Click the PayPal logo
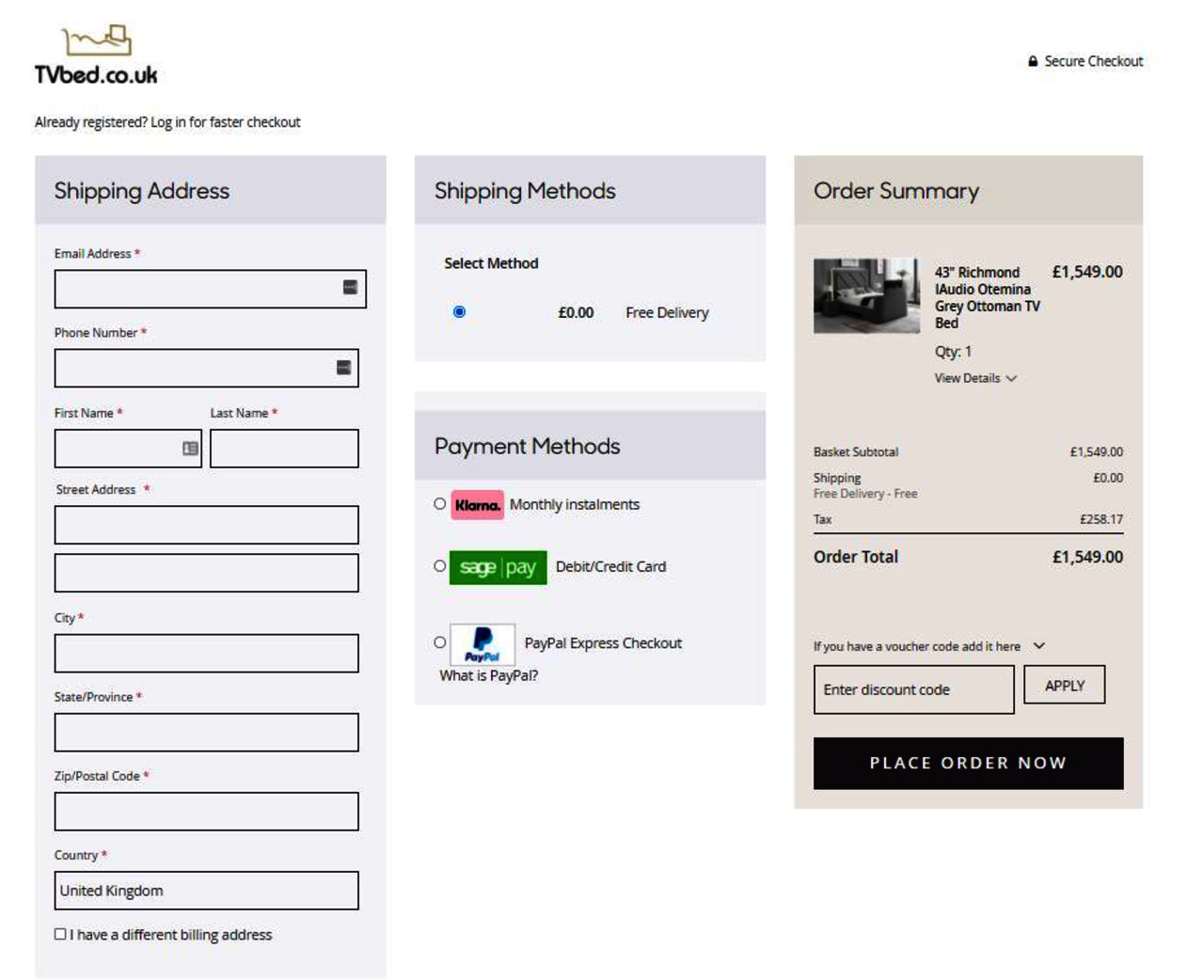The height and width of the screenshot is (980, 1204). coord(482,644)
